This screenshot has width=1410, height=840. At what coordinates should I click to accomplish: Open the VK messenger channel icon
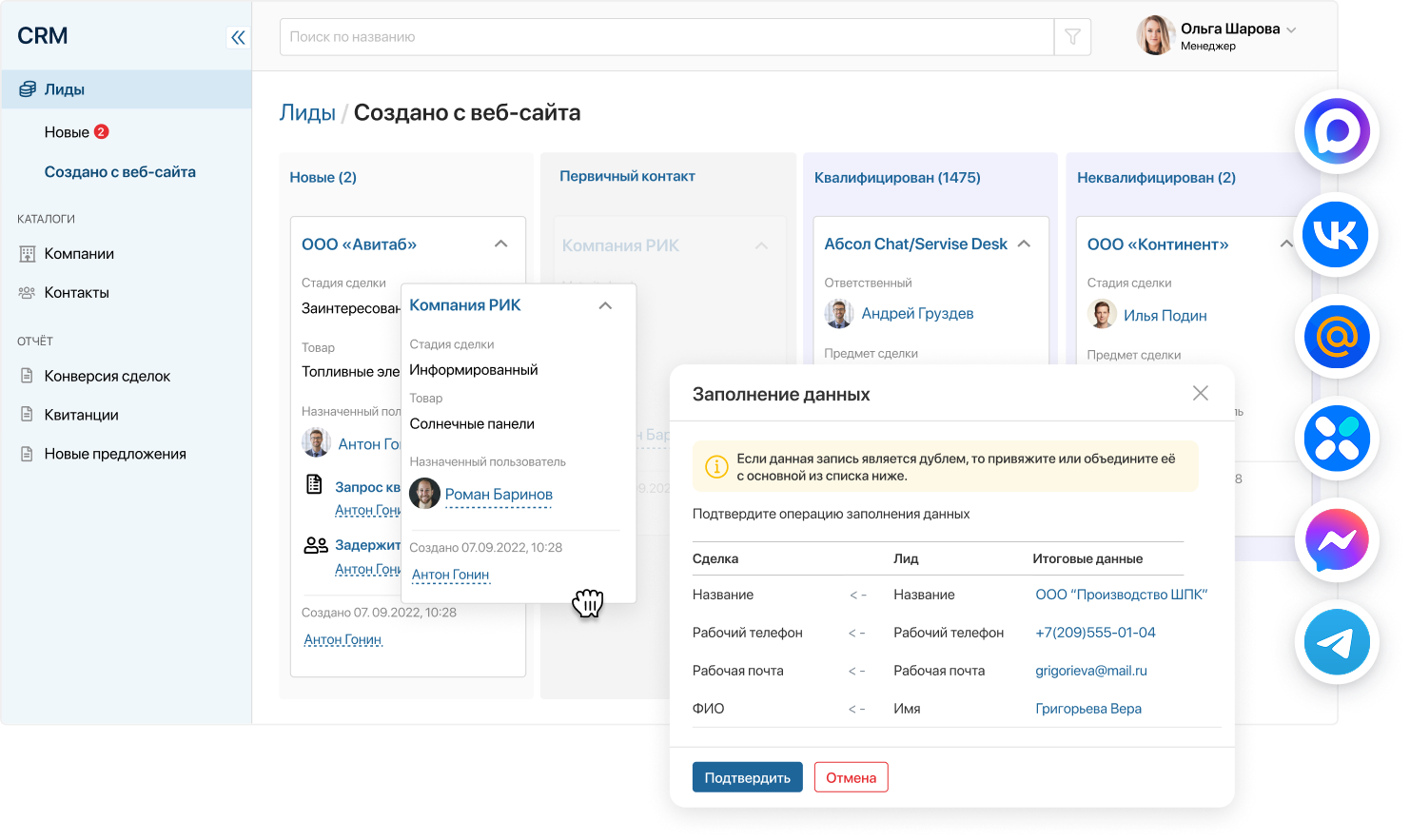click(x=1336, y=234)
